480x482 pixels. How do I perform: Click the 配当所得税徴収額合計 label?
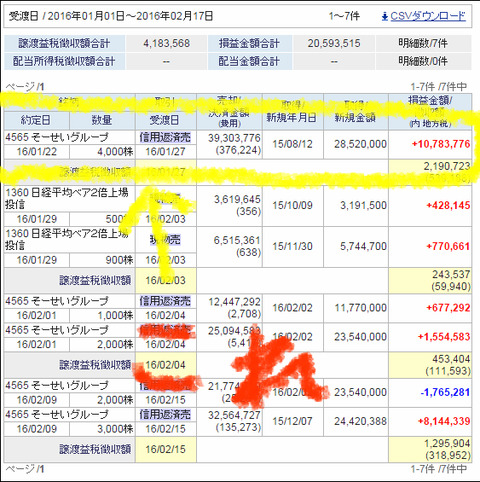point(64,61)
